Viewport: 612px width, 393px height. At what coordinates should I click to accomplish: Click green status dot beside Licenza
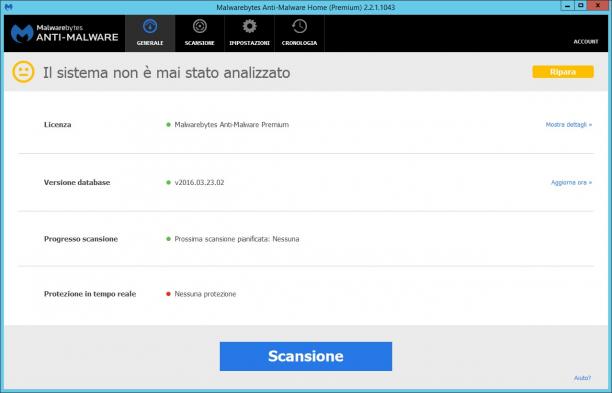tap(169, 125)
